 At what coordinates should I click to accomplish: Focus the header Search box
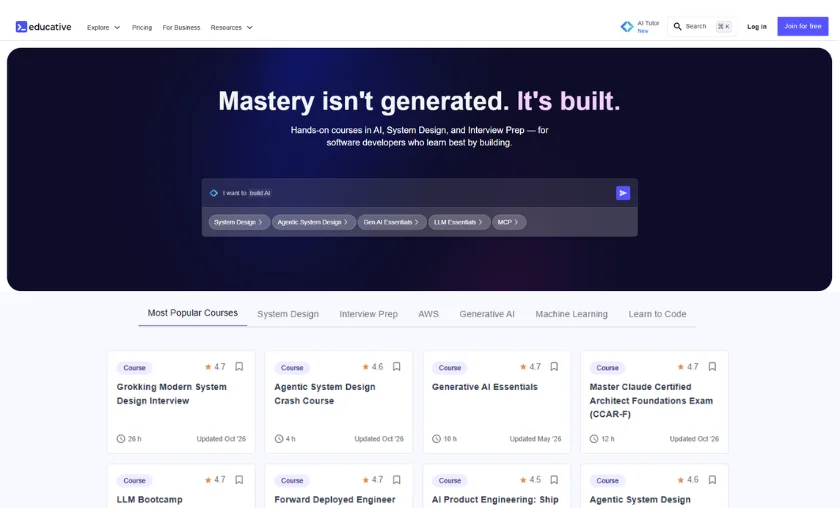[702, 26]
